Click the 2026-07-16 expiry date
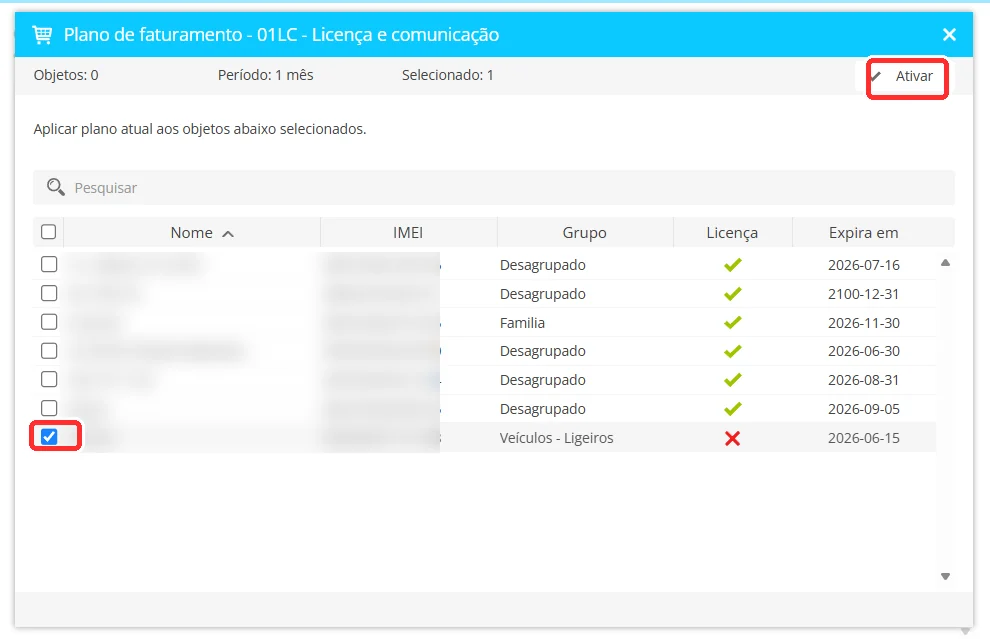 [864, 265]
